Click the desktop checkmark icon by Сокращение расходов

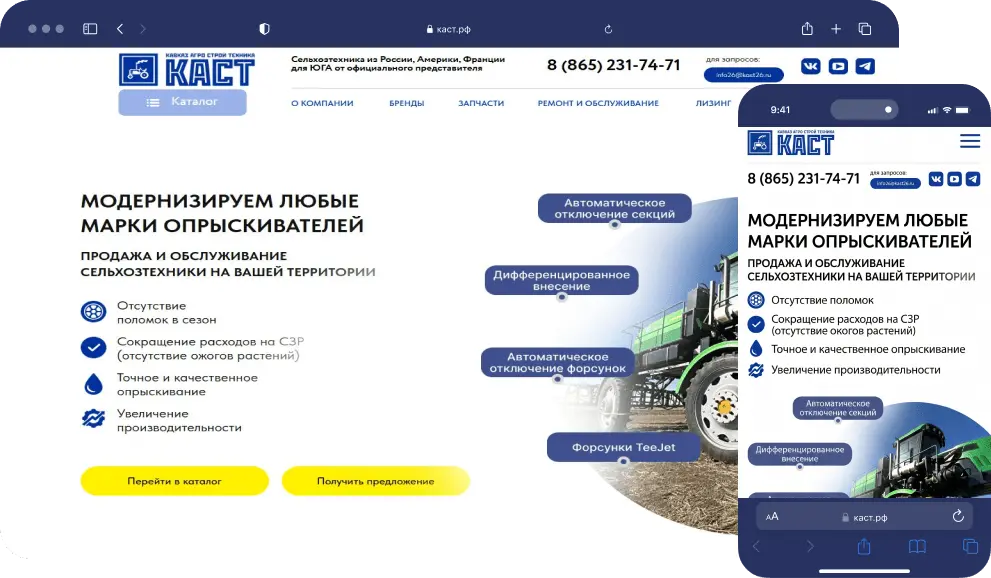(x=93, y=347)
